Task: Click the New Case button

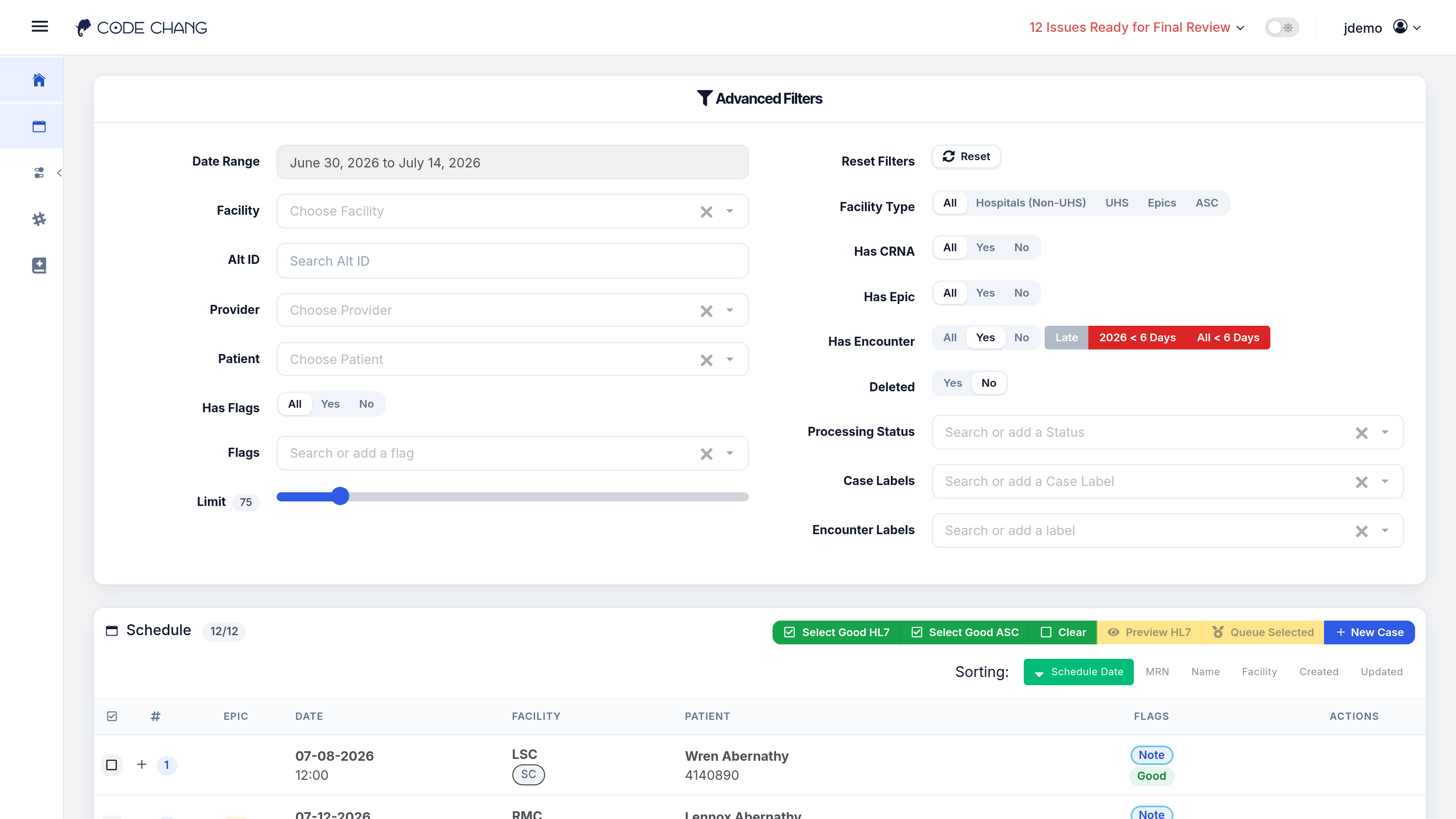Action: tap(1370, 632)
